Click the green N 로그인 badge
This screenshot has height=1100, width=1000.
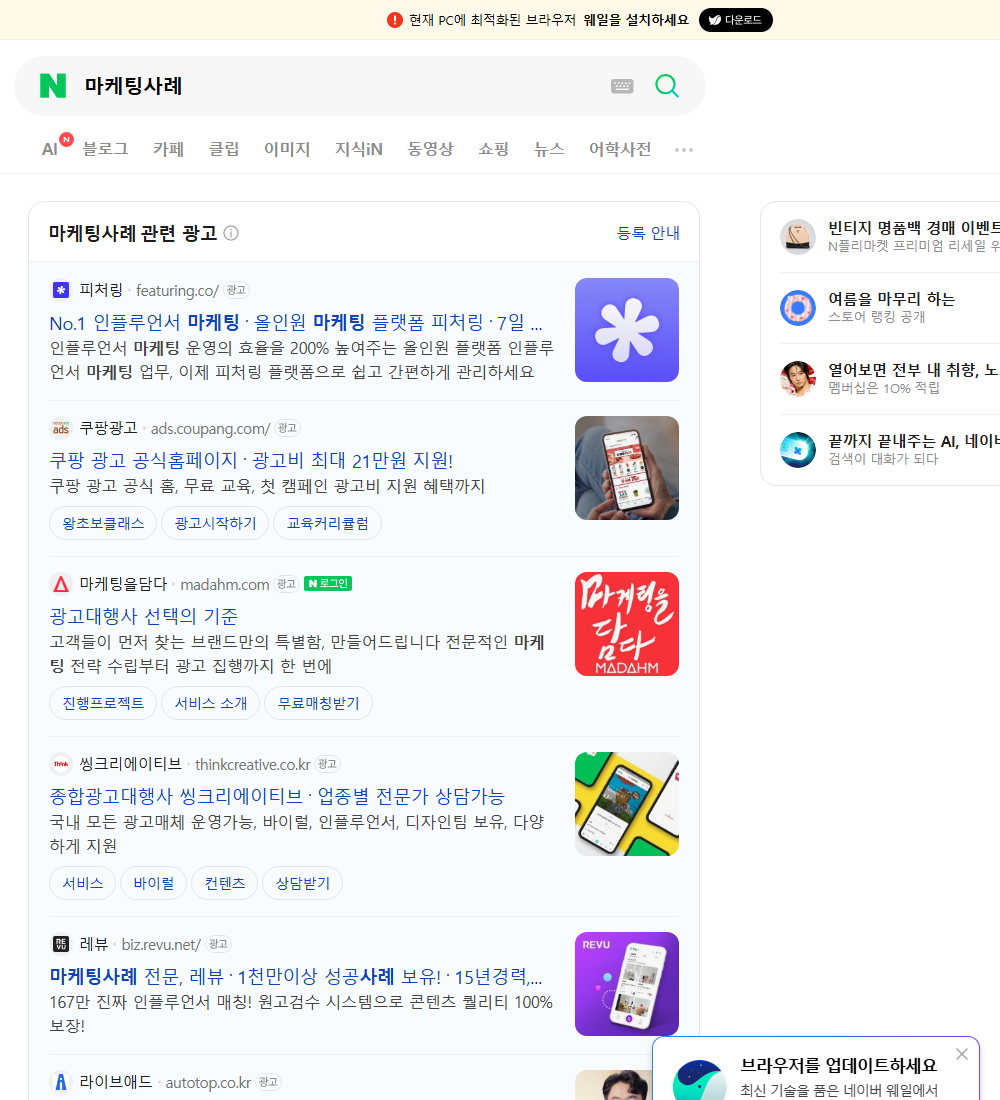[328, 584]
